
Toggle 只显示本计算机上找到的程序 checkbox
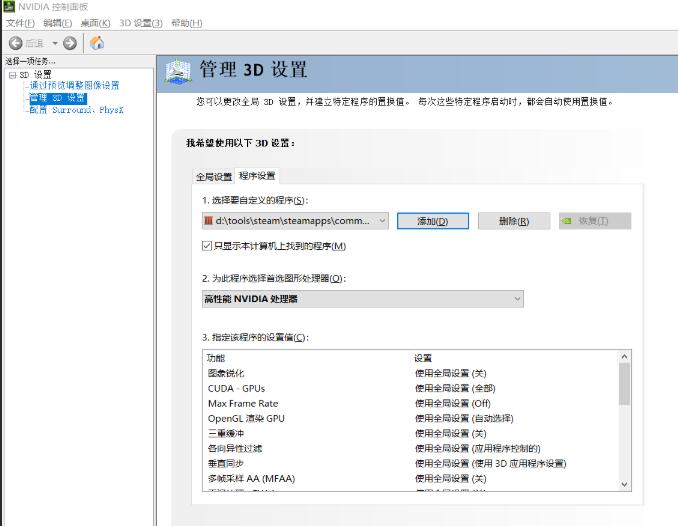[x=207, y=246]
